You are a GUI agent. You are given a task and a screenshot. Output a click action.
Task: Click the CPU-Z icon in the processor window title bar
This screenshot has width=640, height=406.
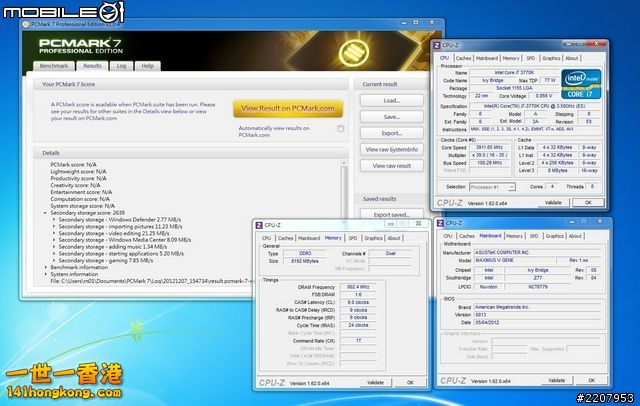tap(438, 46)
